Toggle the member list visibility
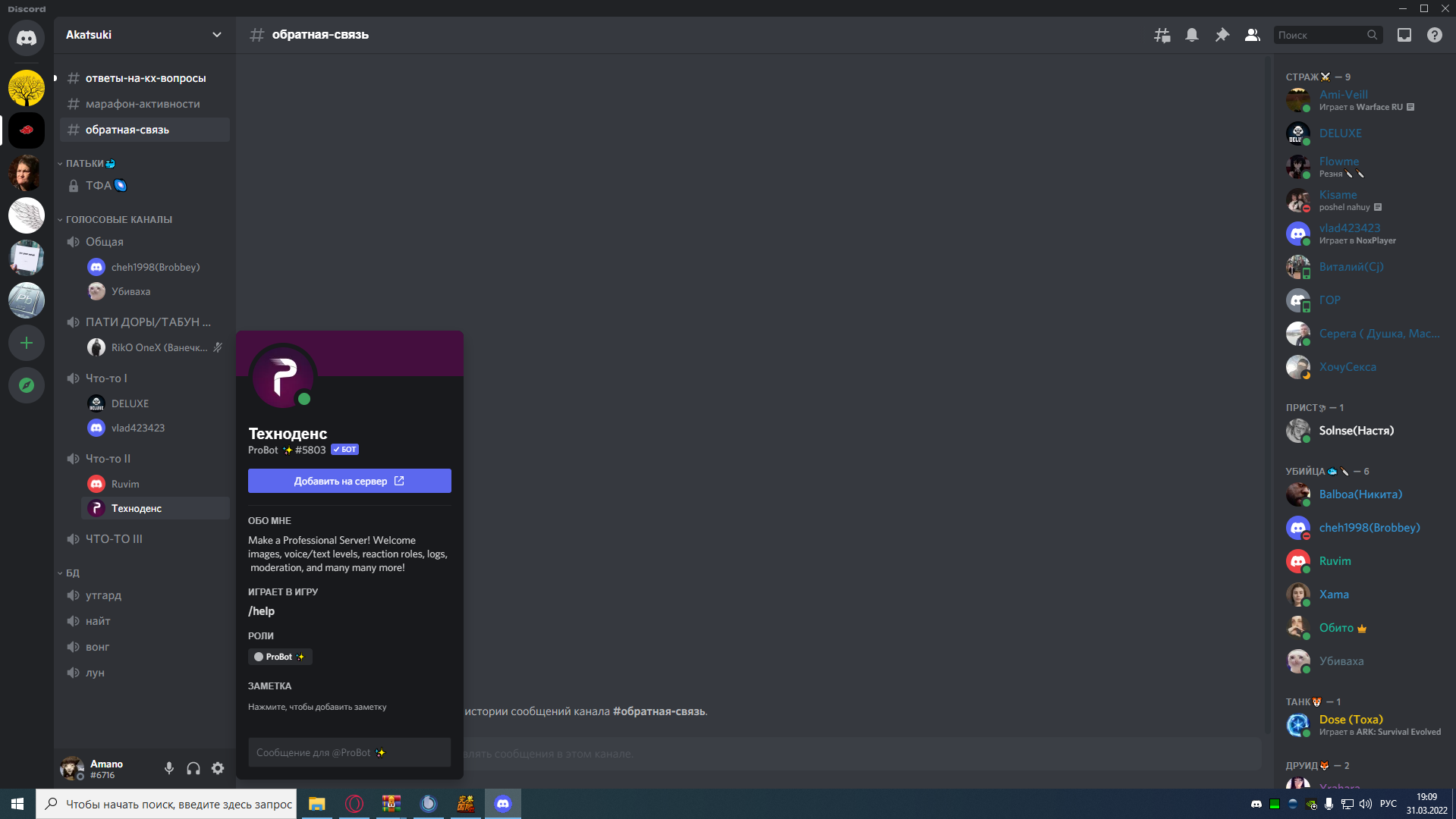Image resolution: width=1456 pixels, height=819 pixels. tap(1252, 35)
